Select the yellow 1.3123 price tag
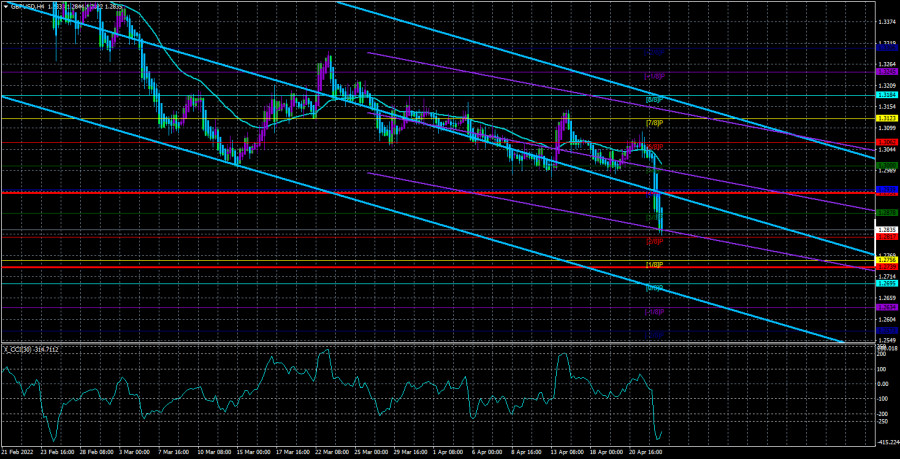 click(887, 118)
